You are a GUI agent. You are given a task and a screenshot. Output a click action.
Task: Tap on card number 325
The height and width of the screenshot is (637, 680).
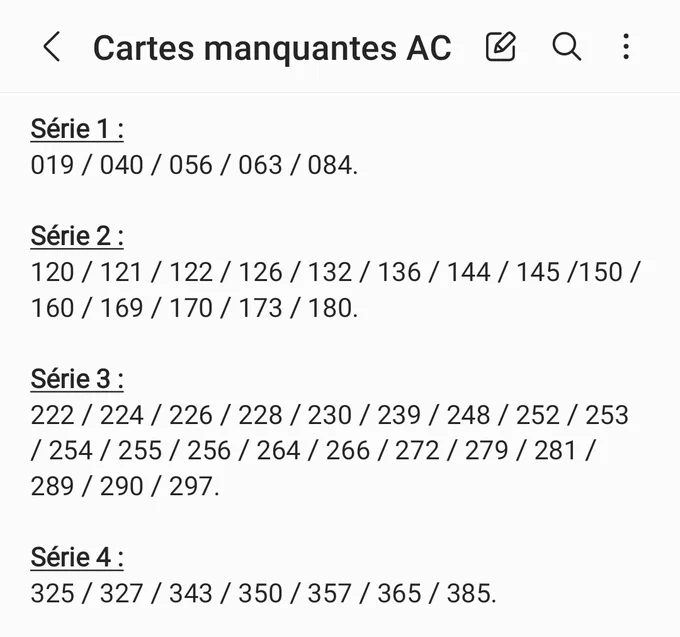tap(52, 593)
